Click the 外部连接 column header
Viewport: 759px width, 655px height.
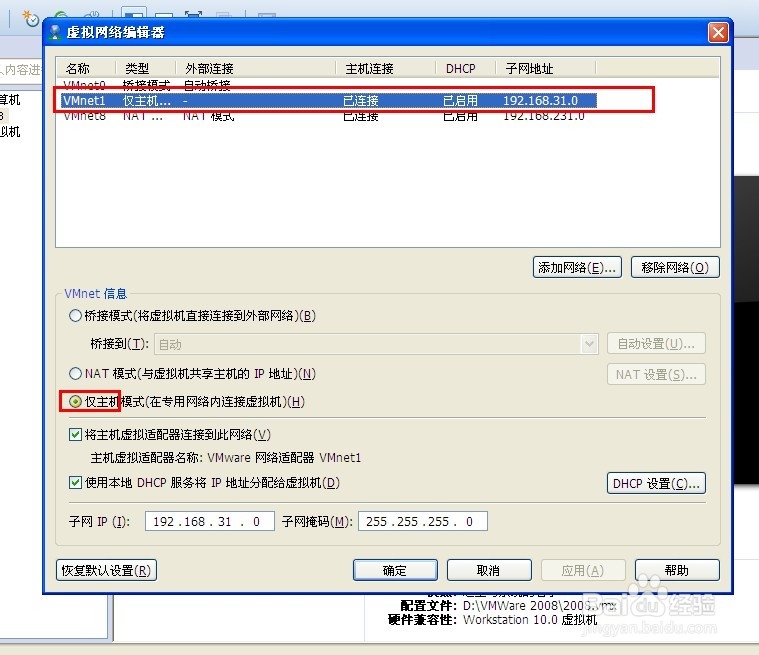255,68
